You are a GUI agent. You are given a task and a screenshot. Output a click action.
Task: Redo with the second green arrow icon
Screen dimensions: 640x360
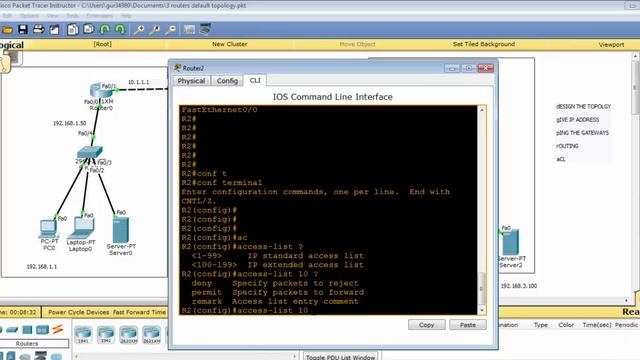120,29
